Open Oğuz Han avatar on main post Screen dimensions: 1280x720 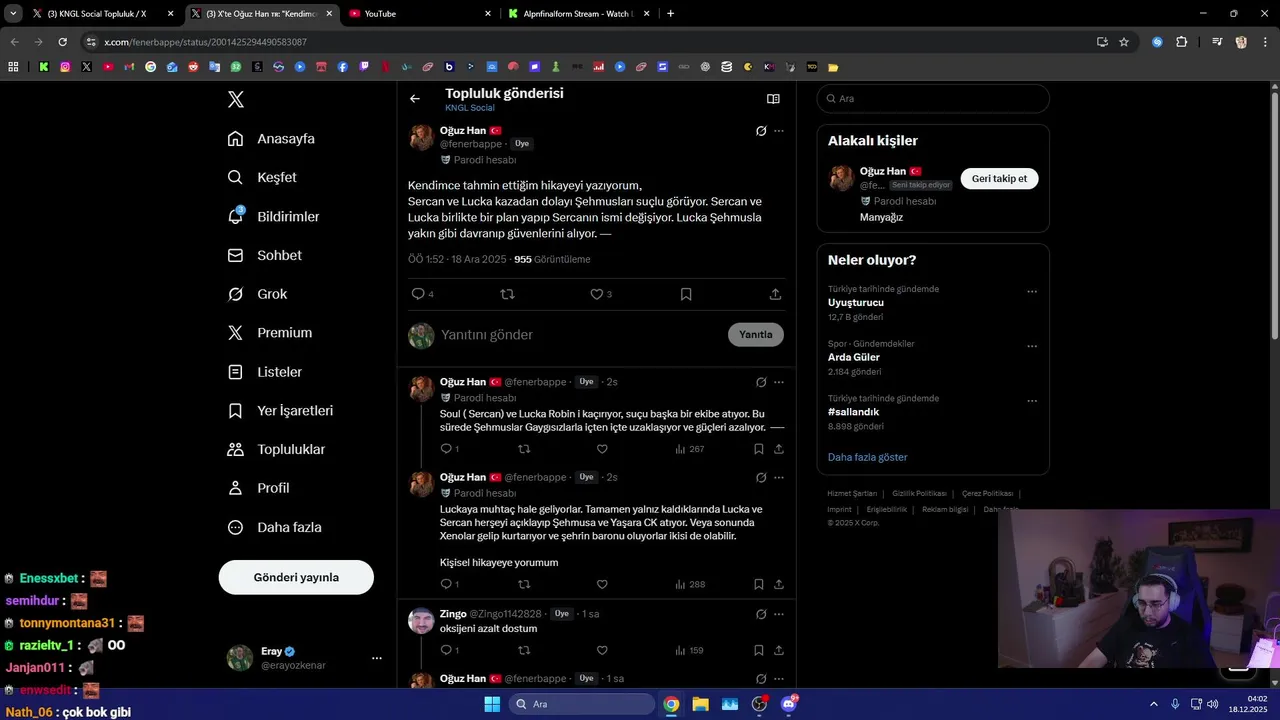(x=421, y=138)
